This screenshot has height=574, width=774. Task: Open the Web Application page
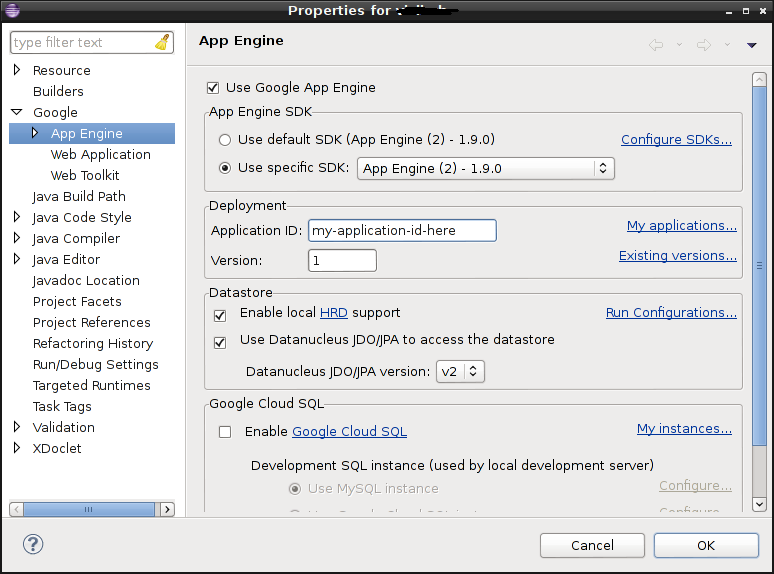(x=100, y=155)
